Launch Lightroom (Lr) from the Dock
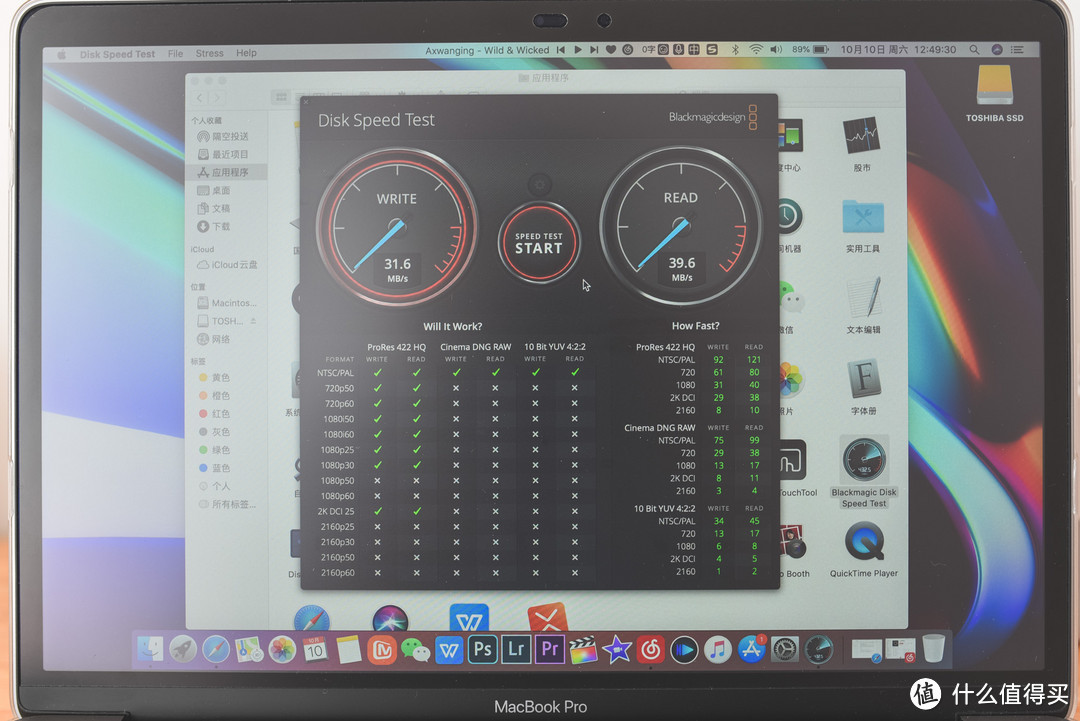Viewport: 1080px width, 721px height. [x=516, y=649]
